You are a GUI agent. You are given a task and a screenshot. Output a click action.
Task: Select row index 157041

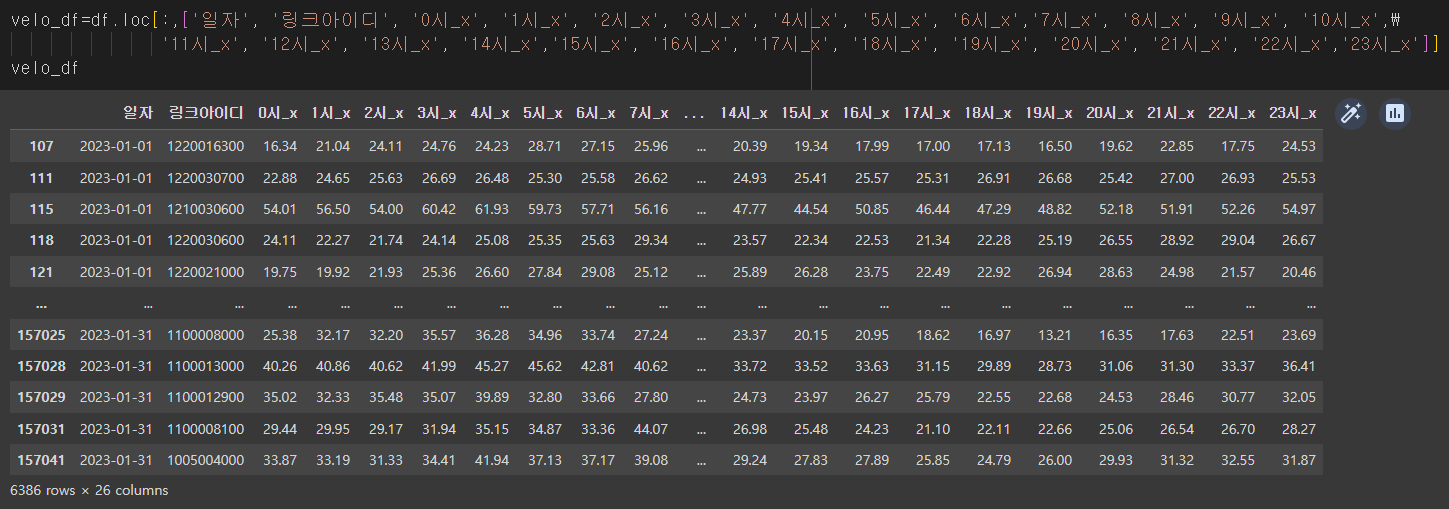point(41,460)
